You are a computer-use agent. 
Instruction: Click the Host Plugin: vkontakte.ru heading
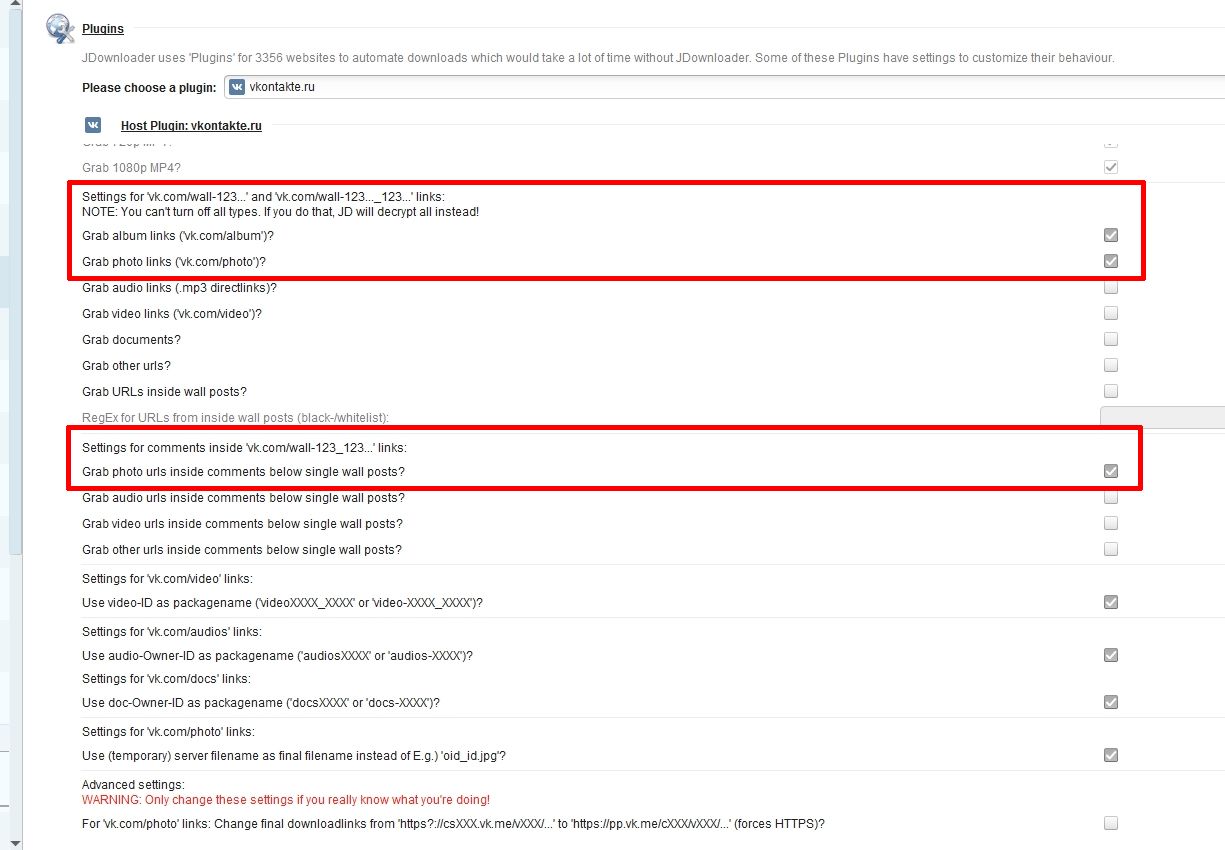(x=191, y=126)
